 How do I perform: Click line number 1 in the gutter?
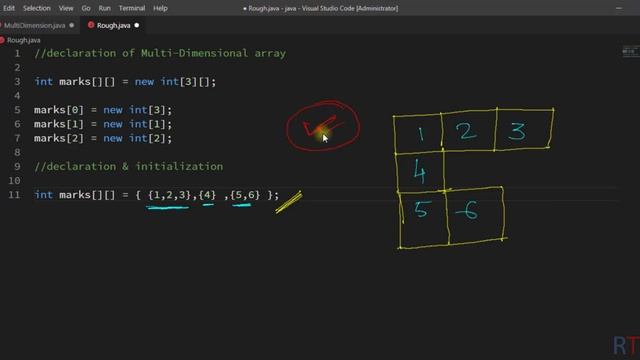17,53
